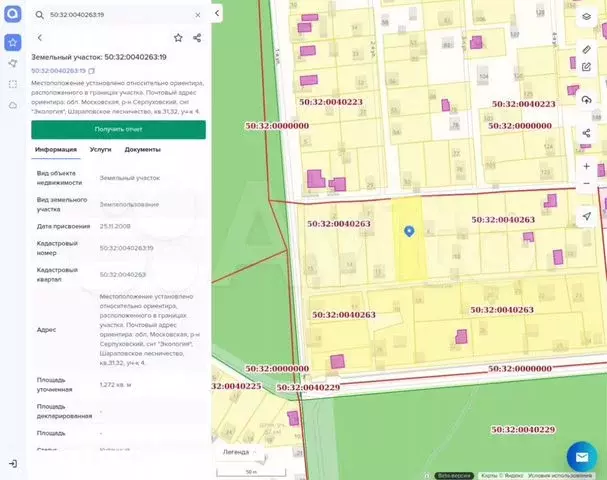607x480 pixels.
Task: Click the map share button
Action: pos(586,133)
